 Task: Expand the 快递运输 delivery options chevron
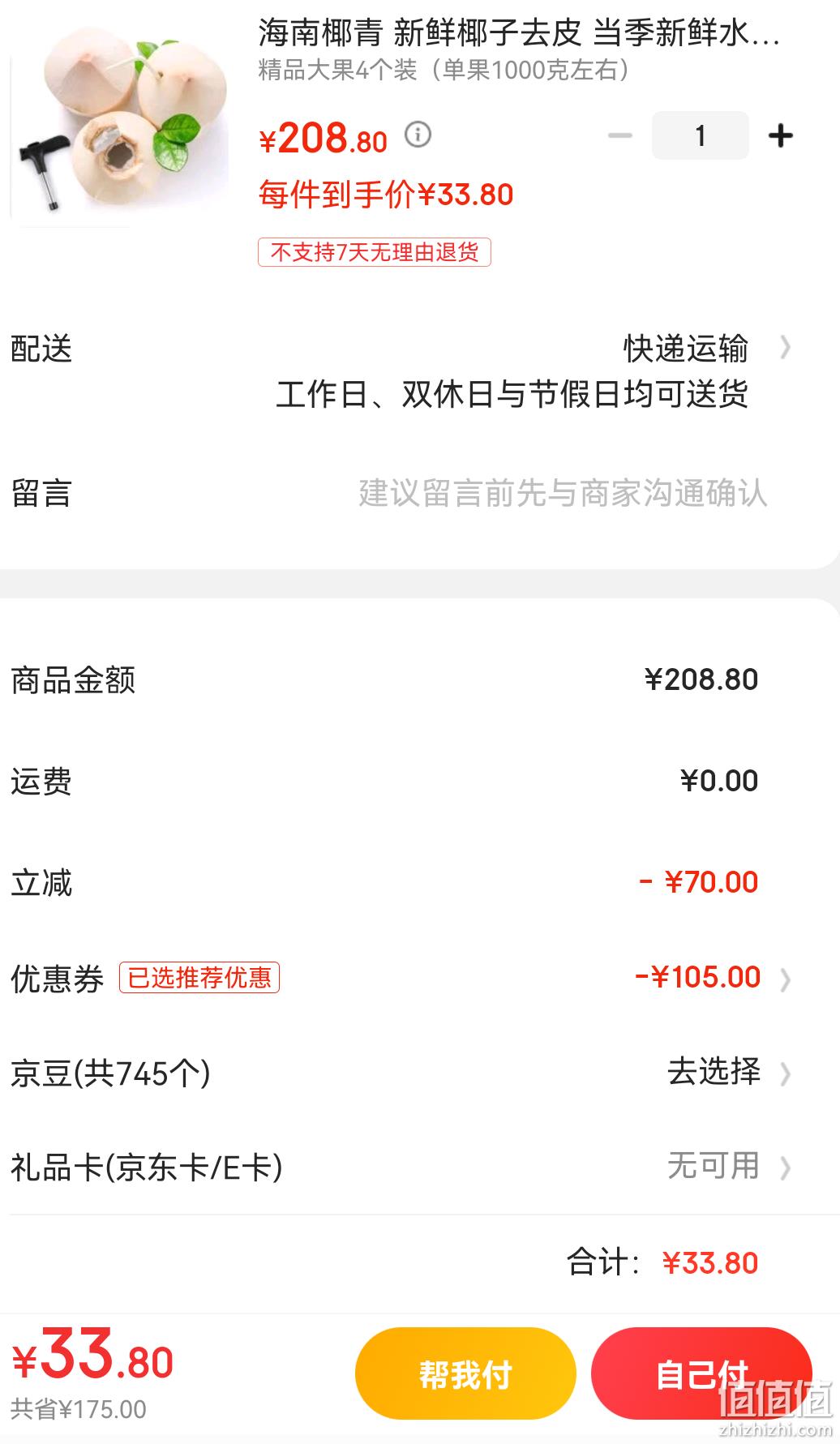coord(784,349)
